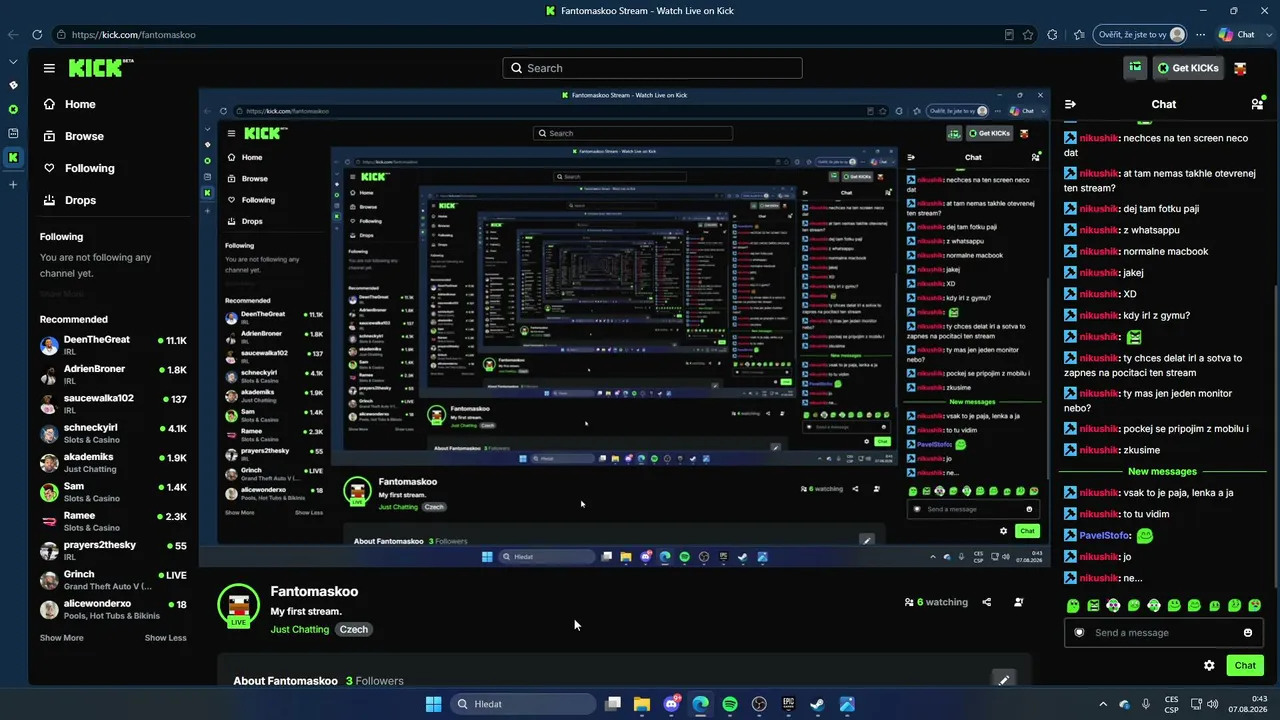The width and height of the screenshot is (1280, 720).
Task: Add the page to favorites with the star
Action: 1028,35
